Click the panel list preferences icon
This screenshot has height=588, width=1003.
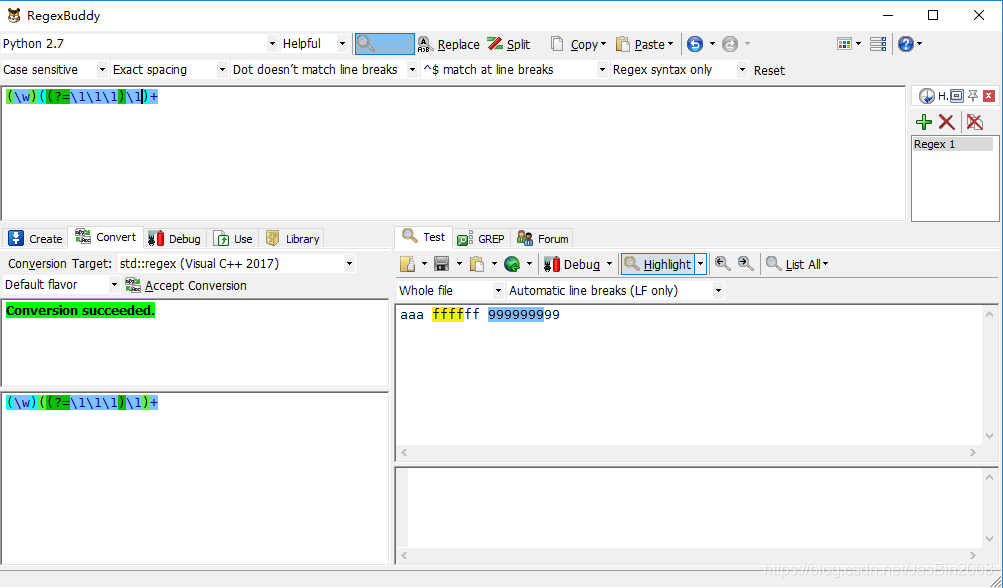pos(878,44)
